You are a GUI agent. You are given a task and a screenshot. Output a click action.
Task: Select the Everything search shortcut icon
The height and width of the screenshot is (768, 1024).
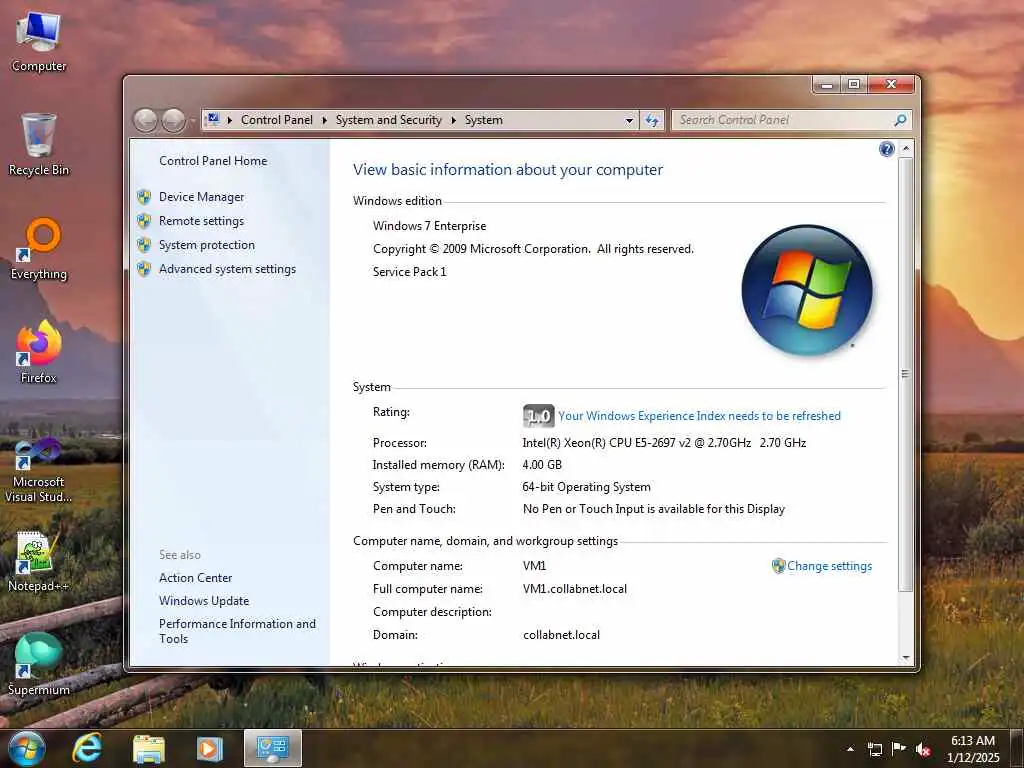tap(39, 249)
